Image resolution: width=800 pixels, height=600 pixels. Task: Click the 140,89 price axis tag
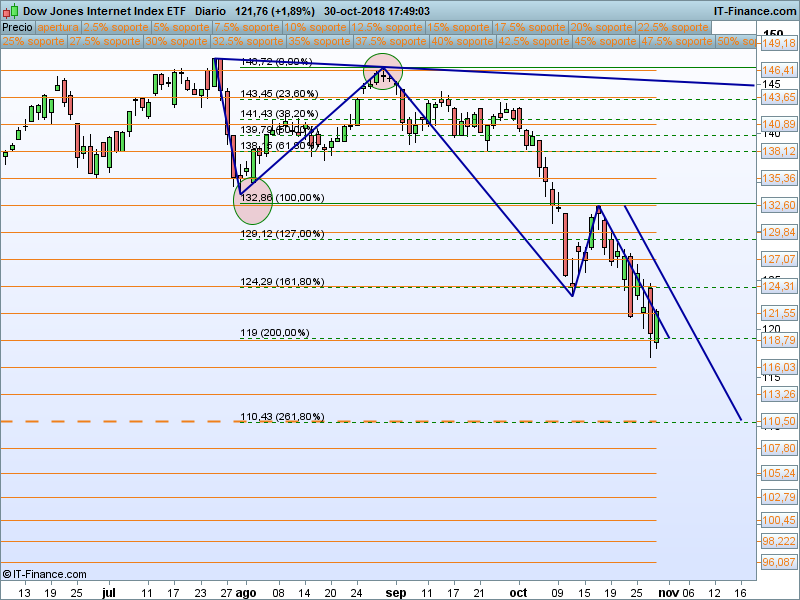tap(779, 124)
